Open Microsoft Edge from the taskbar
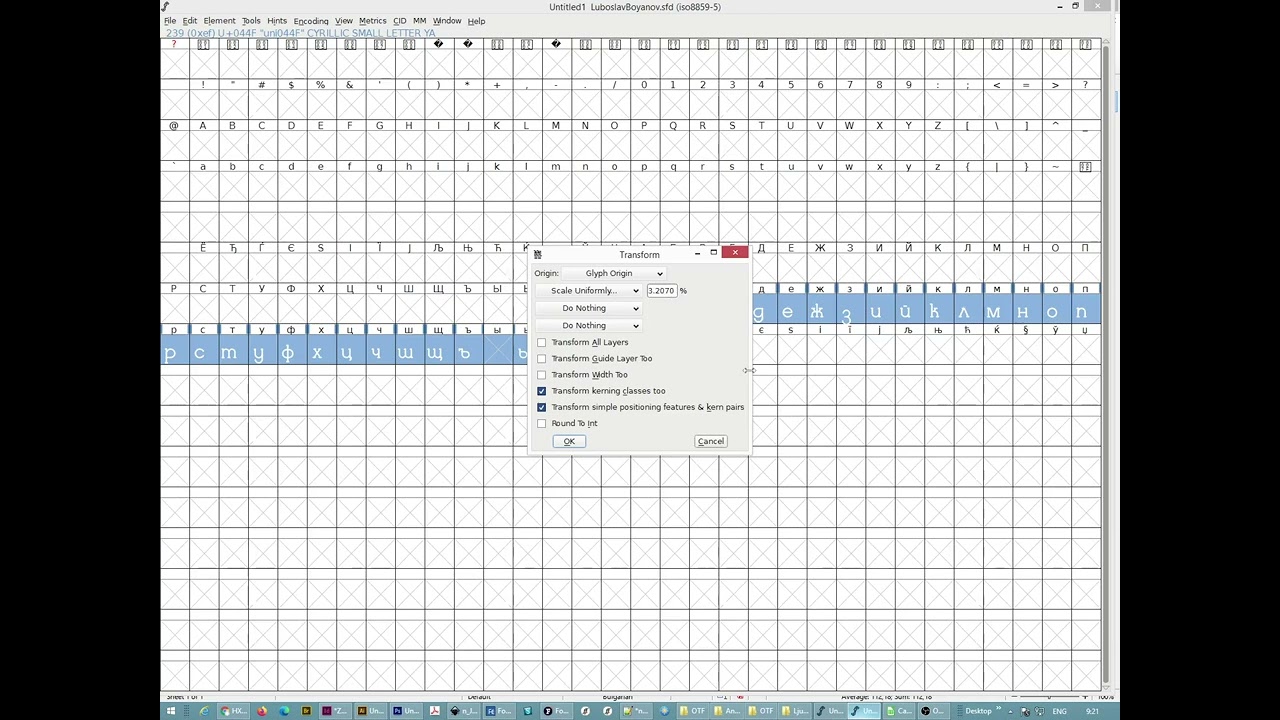 284,711
